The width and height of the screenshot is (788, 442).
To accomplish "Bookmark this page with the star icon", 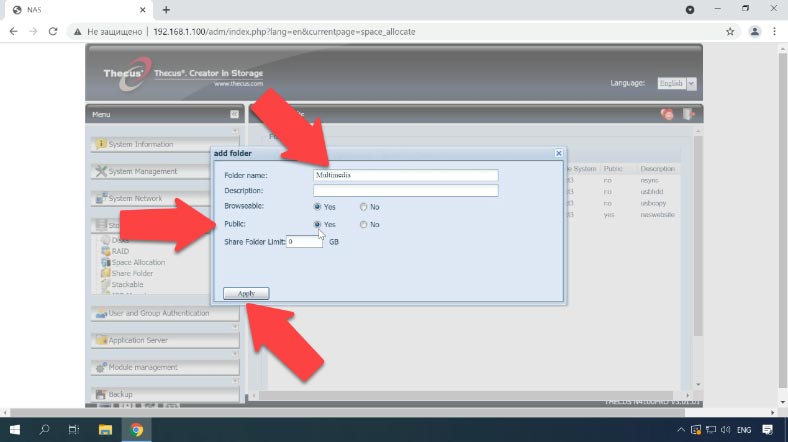I will [x=730, y=32].
